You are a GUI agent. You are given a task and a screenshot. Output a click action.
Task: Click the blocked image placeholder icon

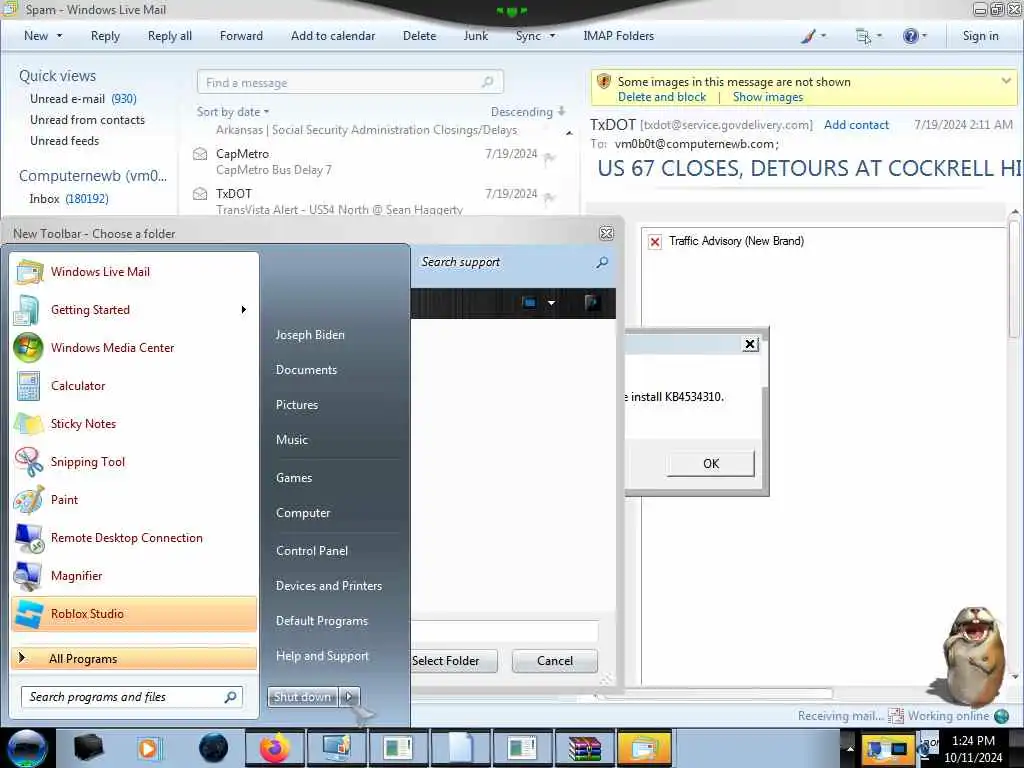pyautogui.click(x=654, y=242)
